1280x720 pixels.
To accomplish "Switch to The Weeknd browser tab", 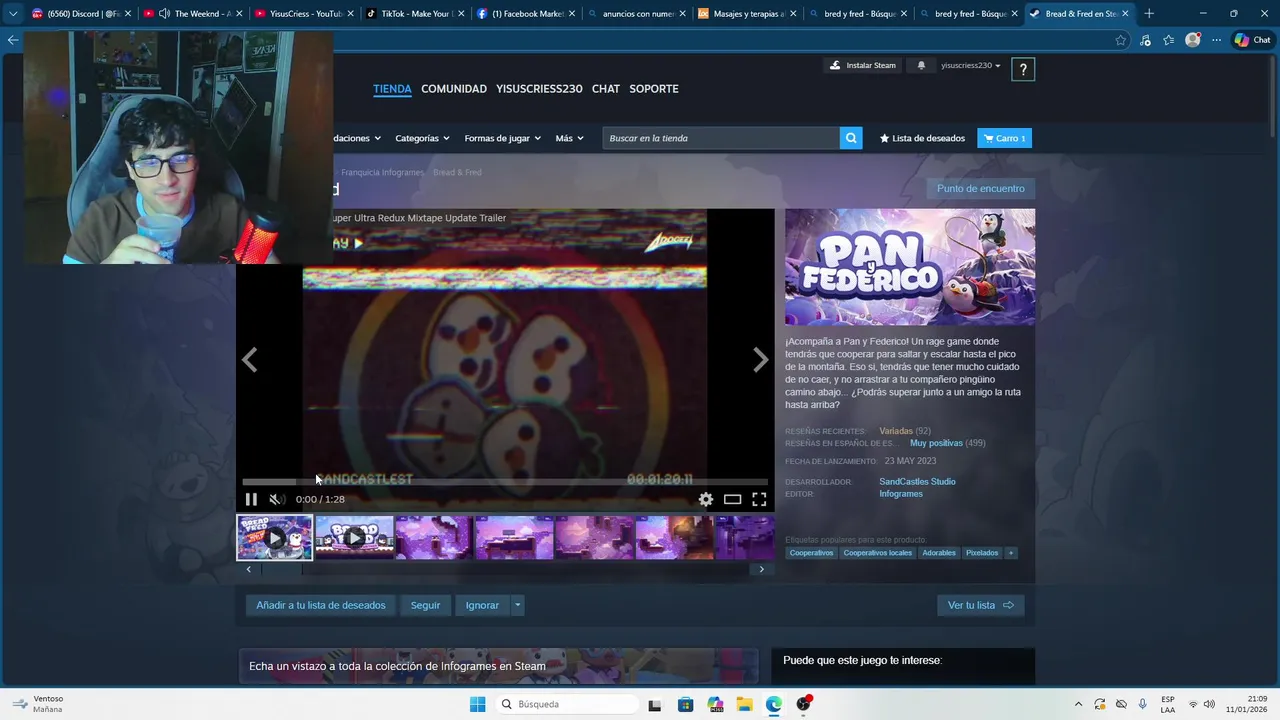I will tap(191, 14).
